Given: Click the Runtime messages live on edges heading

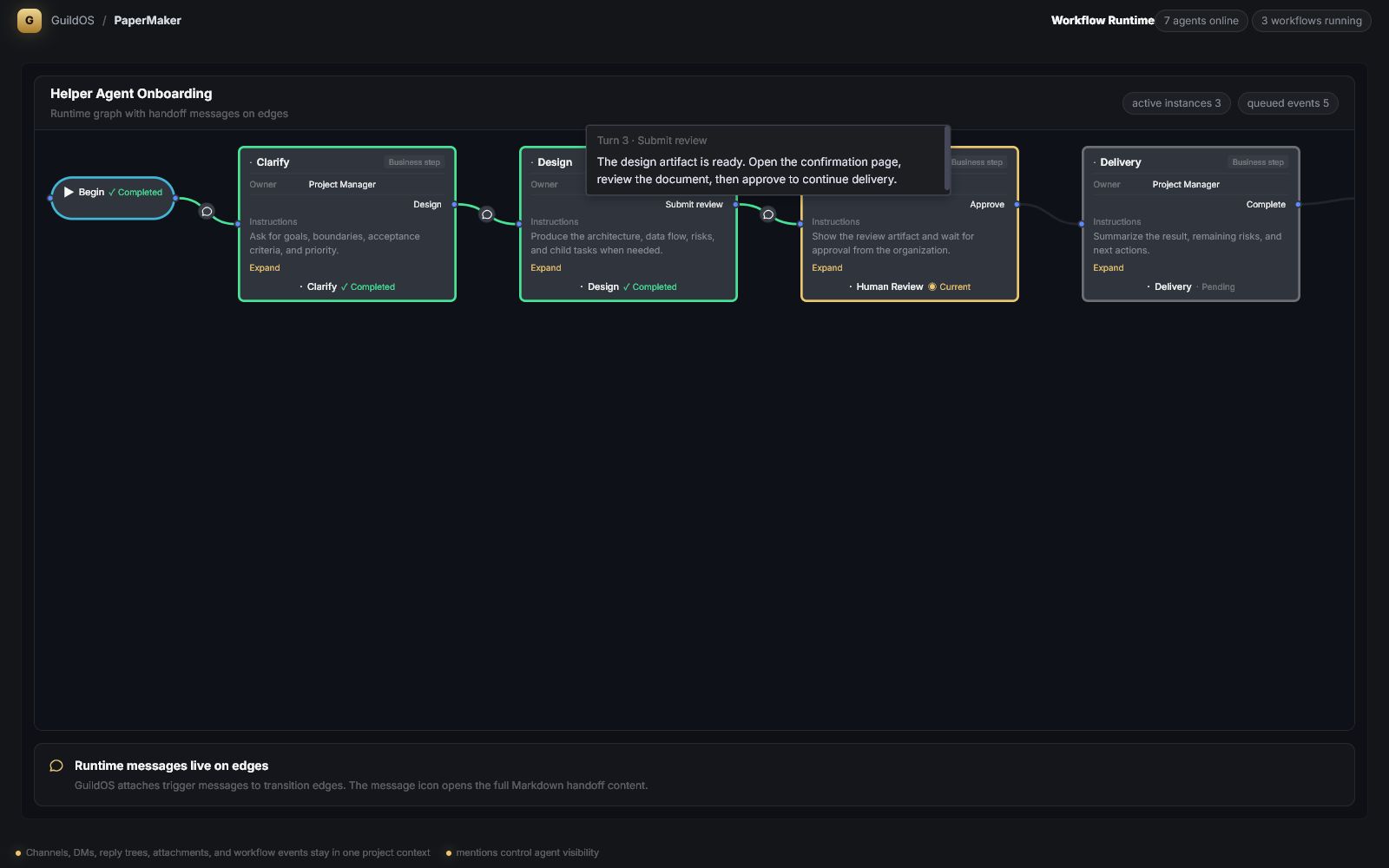Looking at the screenshot, I should (171, 766).
